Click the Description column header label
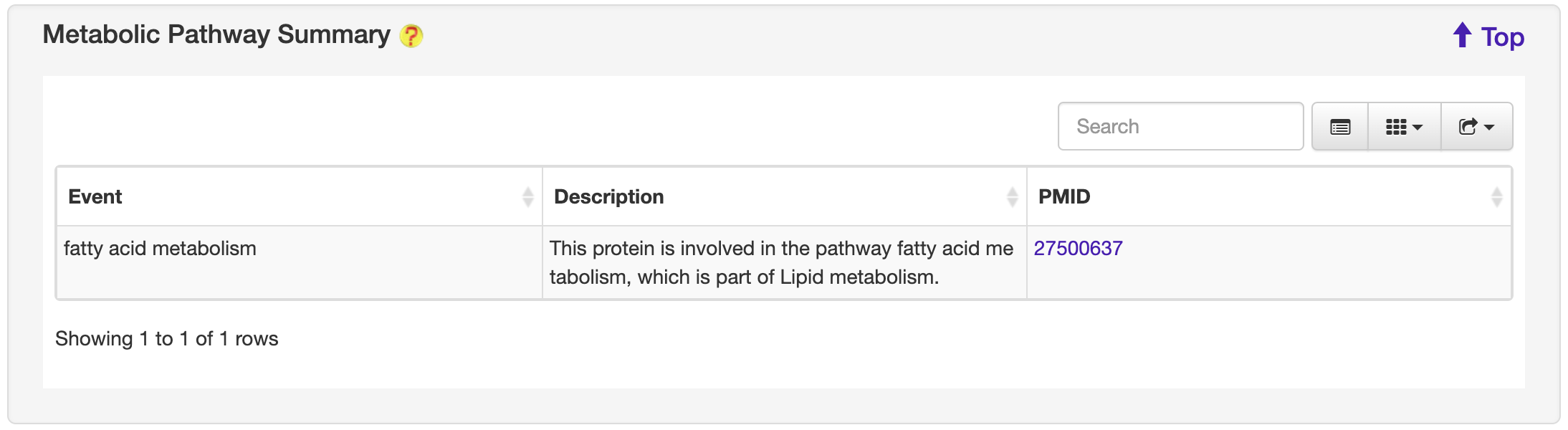This screenshot has width=1568, height=430. [x=609, y=197]
